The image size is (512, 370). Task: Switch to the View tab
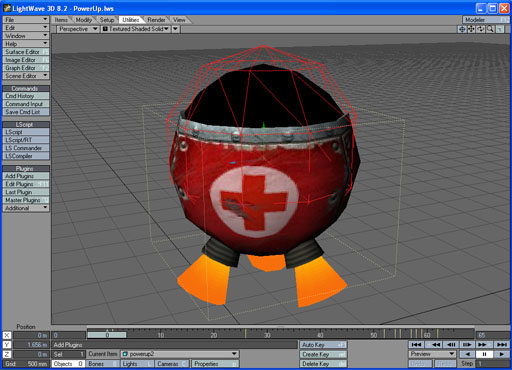coord(179,20)
